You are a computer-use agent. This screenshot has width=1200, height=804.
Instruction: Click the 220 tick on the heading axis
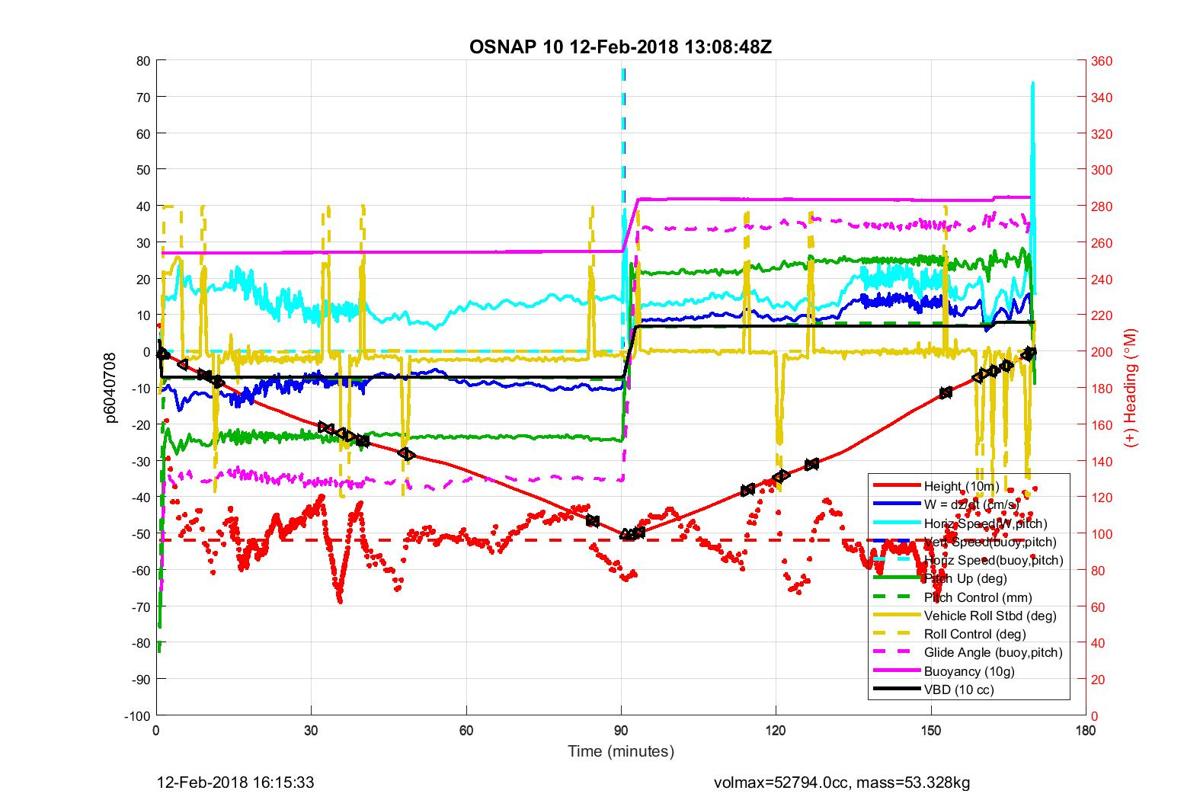point(1102,315)
